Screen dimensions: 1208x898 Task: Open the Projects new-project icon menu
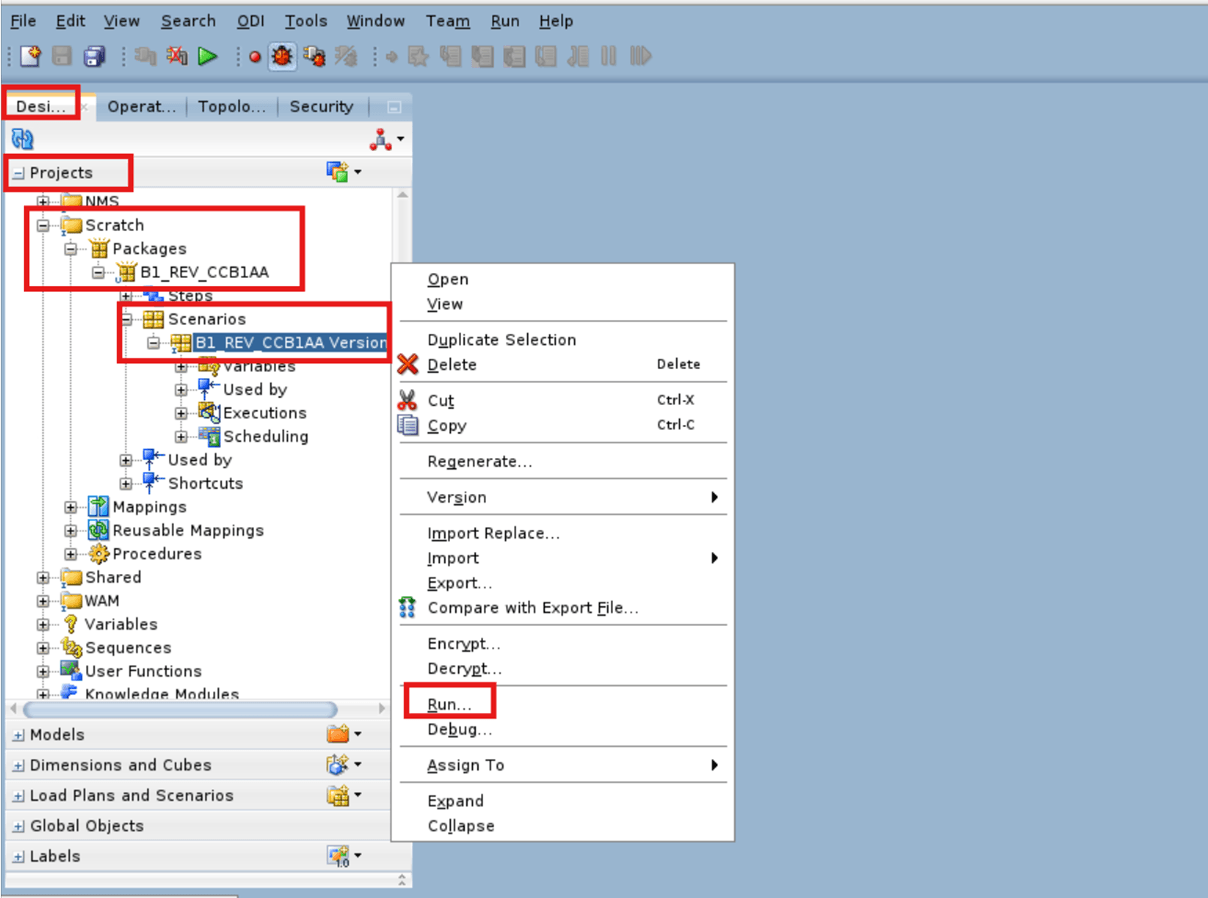[343, 172]
